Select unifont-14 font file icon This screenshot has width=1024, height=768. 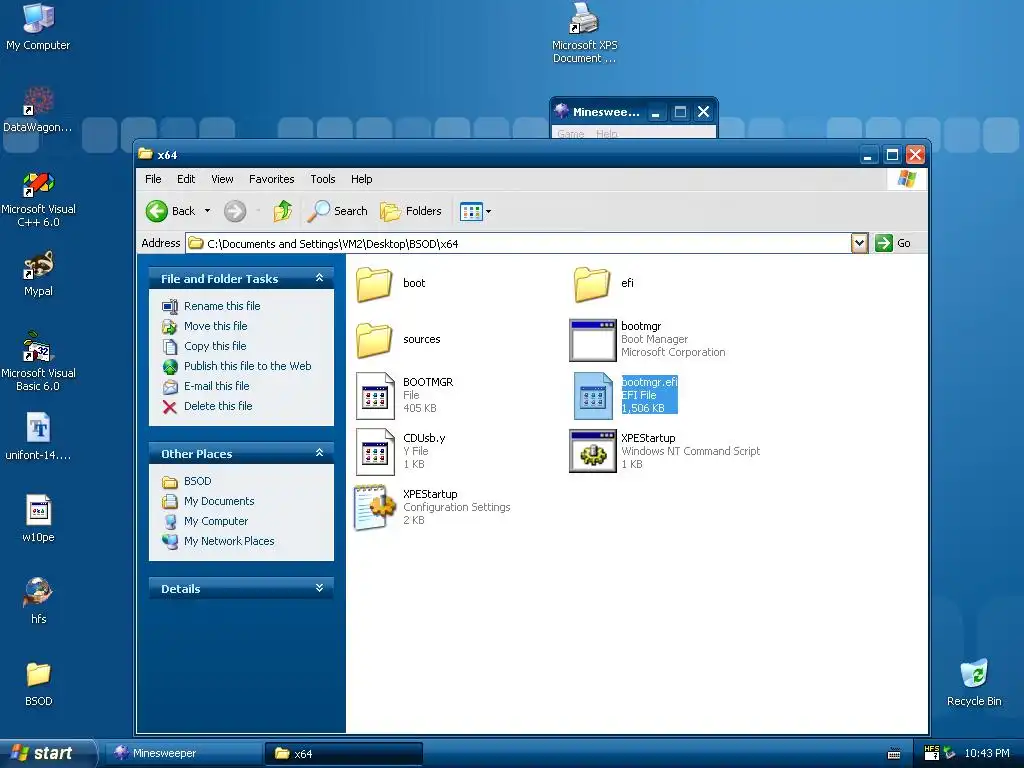(x=38, y=428)
